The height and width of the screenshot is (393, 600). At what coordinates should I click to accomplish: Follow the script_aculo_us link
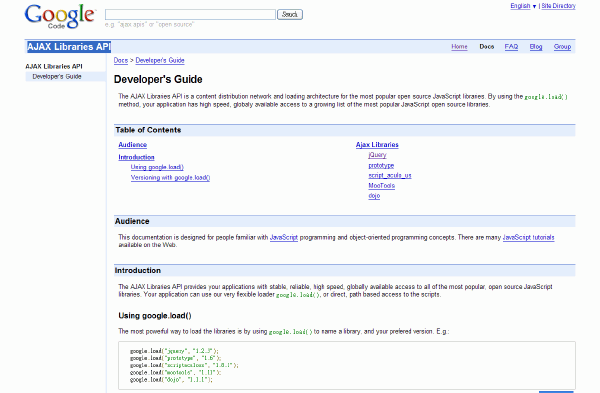tap(390, 175)
